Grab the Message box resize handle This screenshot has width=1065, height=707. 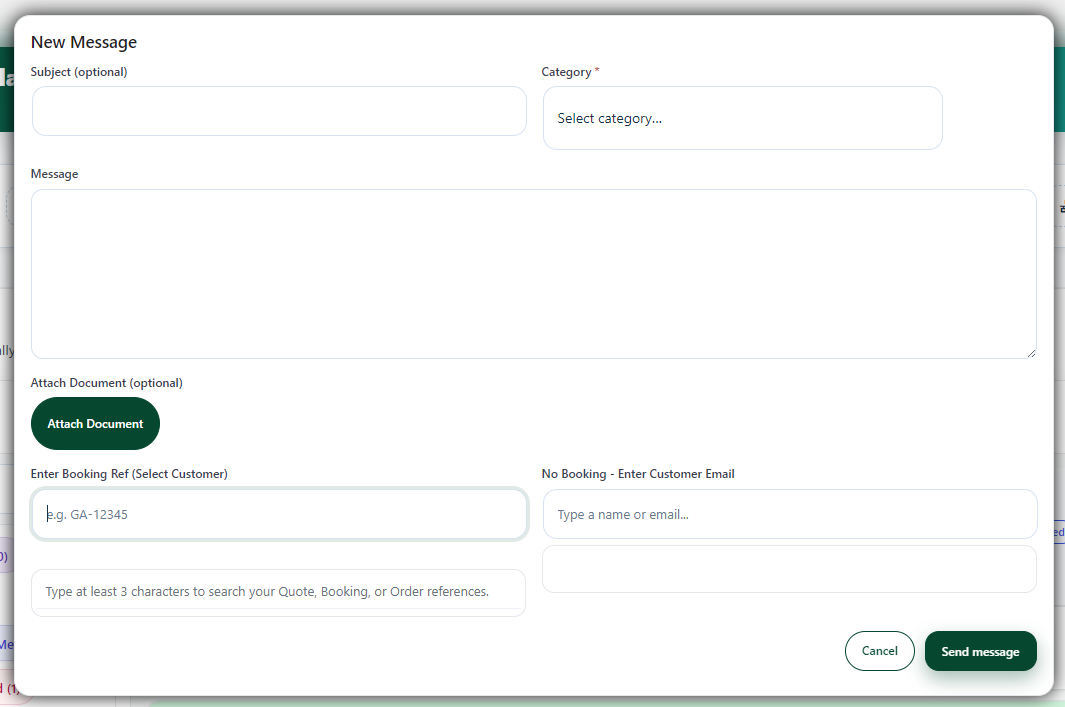(1031, 353)
